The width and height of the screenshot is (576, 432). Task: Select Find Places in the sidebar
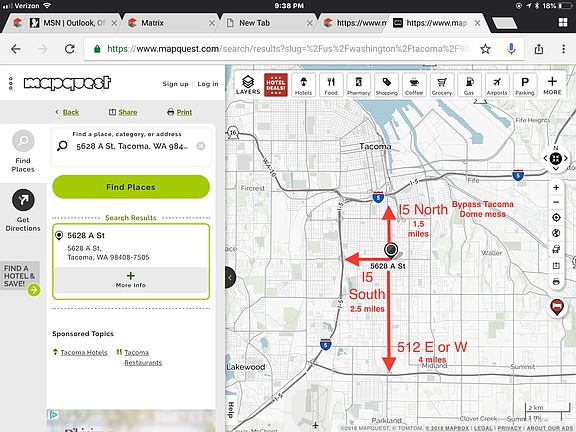pos(23,151)
